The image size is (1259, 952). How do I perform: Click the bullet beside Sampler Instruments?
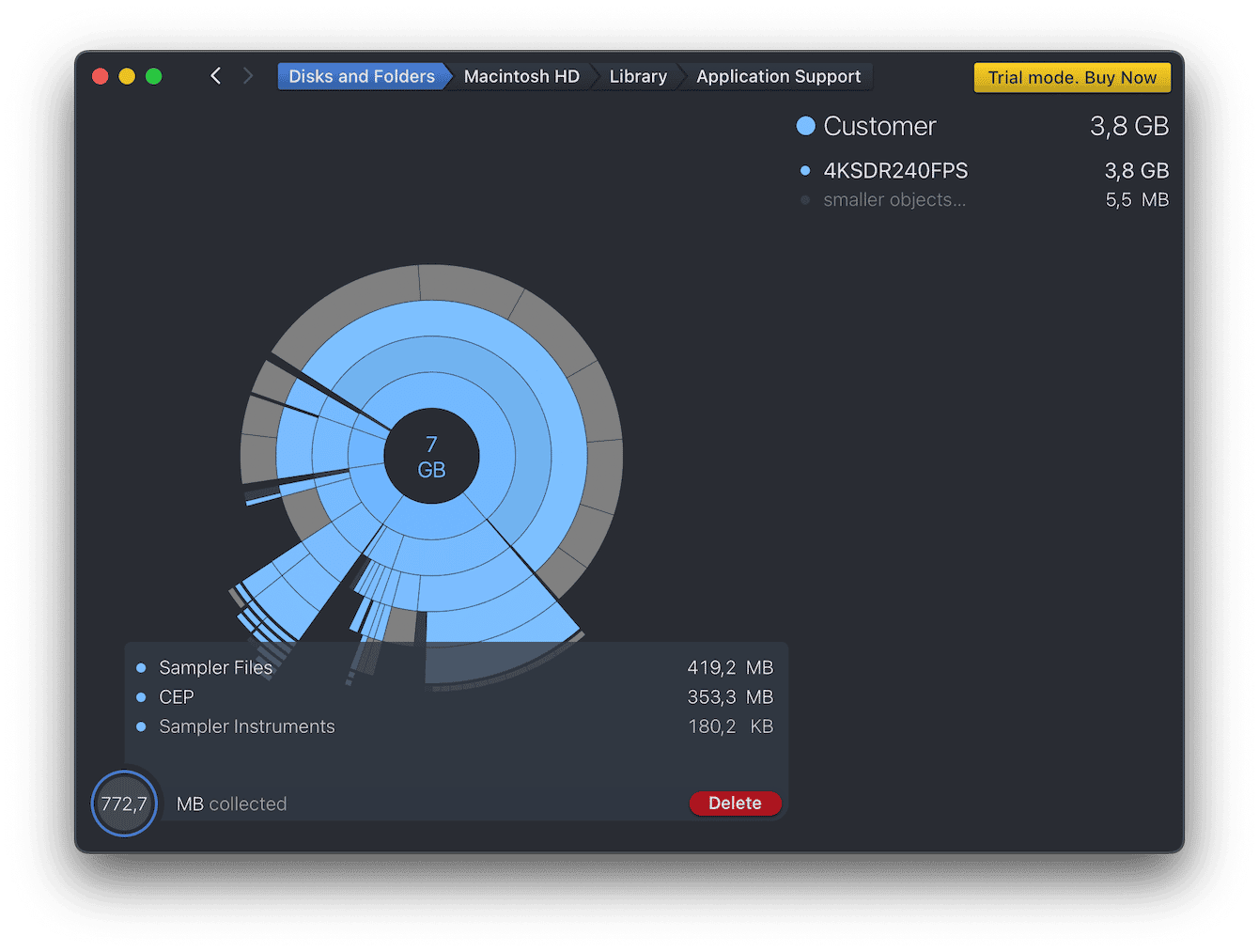point(141,726)
